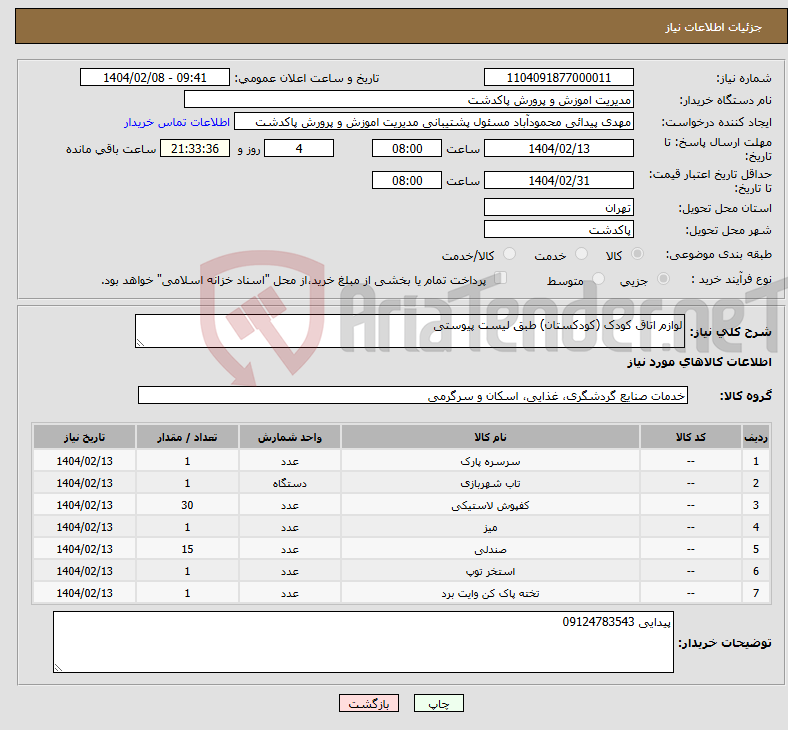The height and width of the screenshot is (730, 788).
Task: Toggle the Islamic treasury payment checkbox
Action: pyautogui.click(x=501, y=278)
